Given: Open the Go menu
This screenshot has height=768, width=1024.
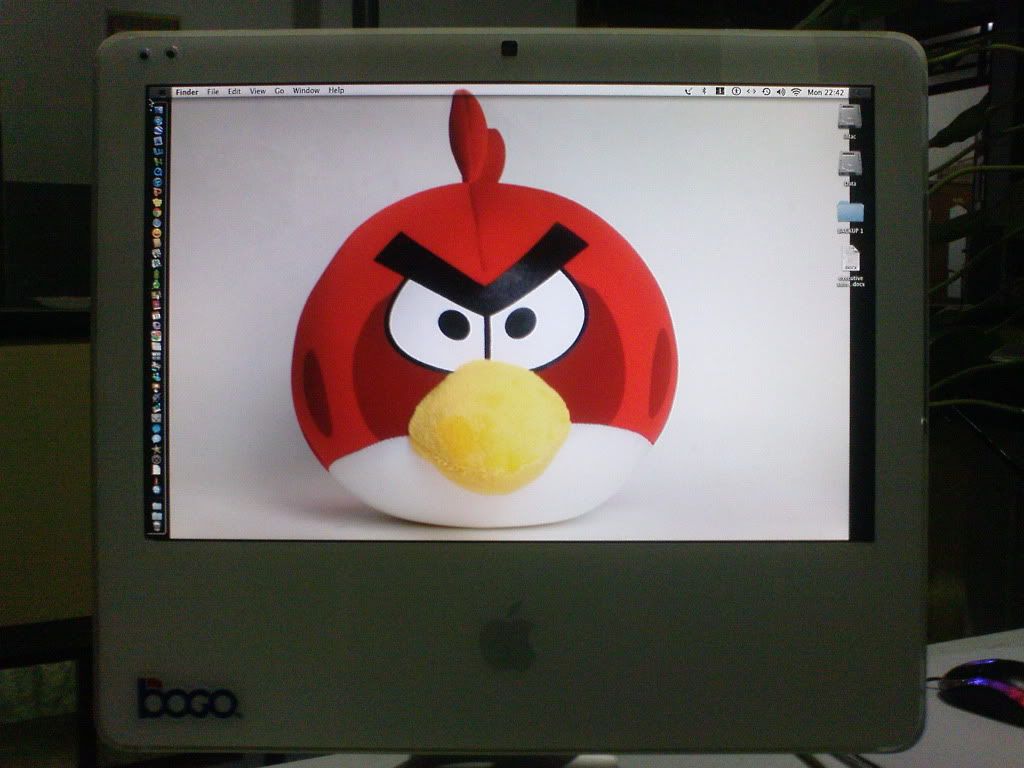Looking at the screenshot, I should pyautogui.click(x=280, y=91).
